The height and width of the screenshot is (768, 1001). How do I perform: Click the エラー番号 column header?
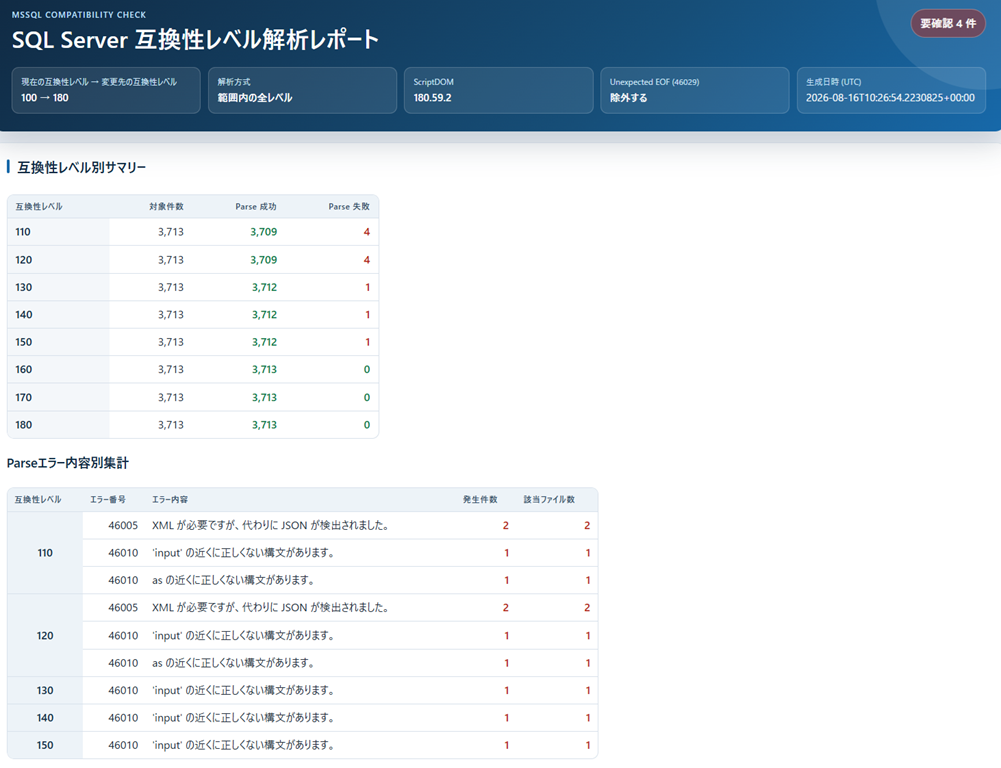(108, 499)
